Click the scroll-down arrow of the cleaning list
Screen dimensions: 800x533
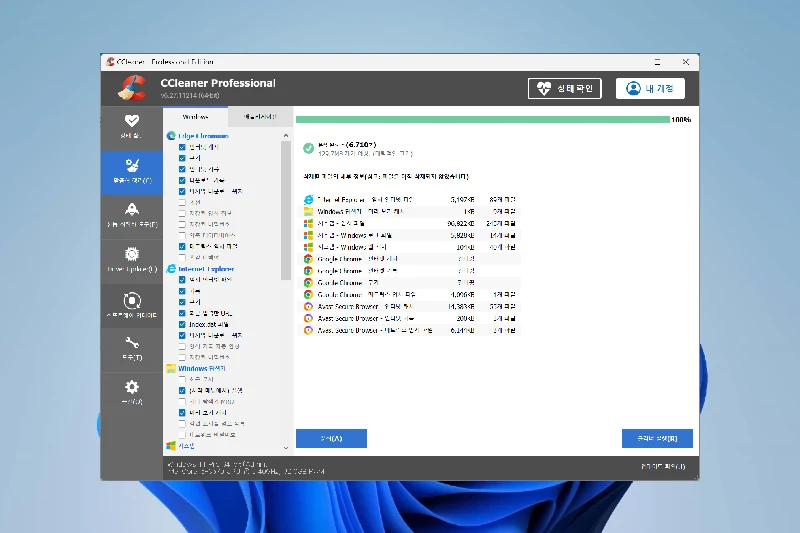pos(286,448)
